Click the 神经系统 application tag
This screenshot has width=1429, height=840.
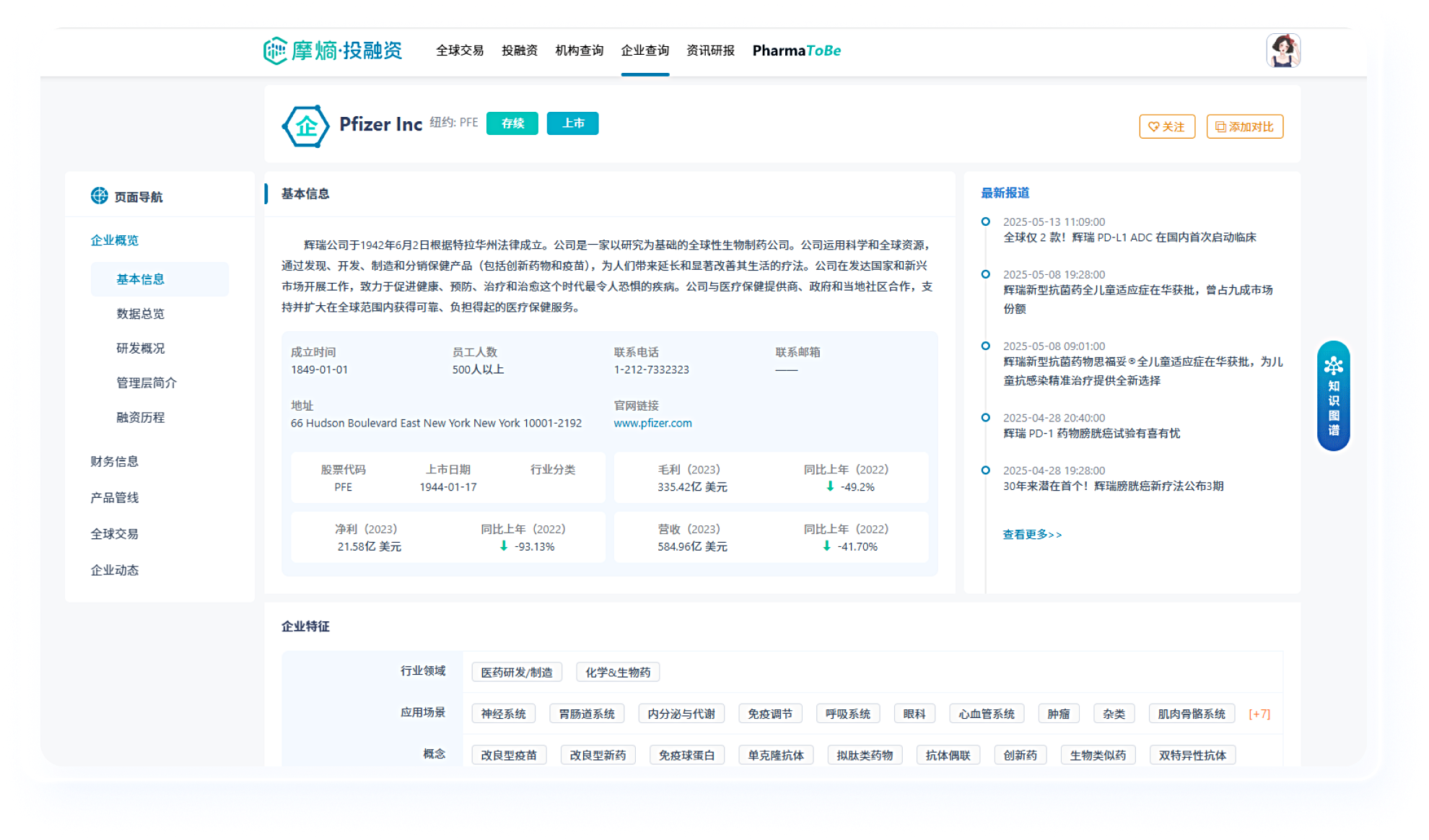point(504,714)
